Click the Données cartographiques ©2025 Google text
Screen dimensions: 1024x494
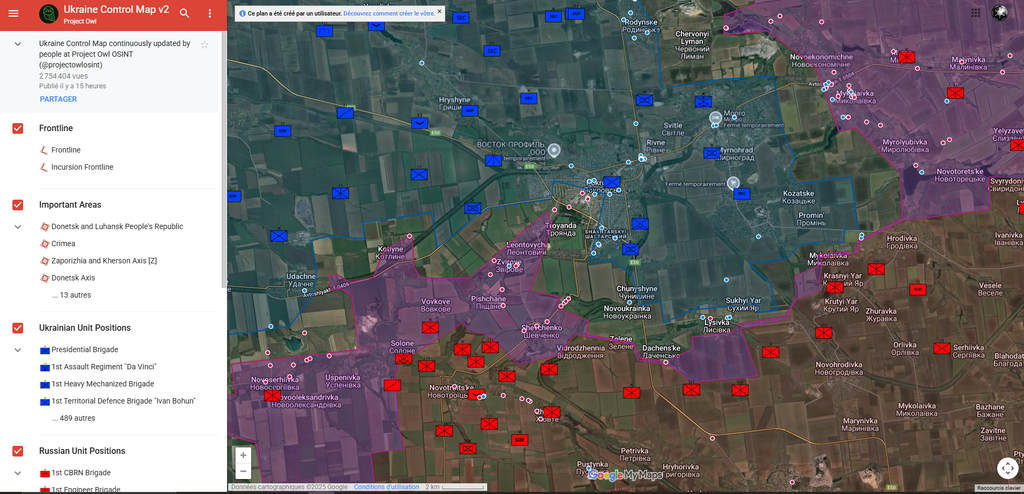point(289,487)
